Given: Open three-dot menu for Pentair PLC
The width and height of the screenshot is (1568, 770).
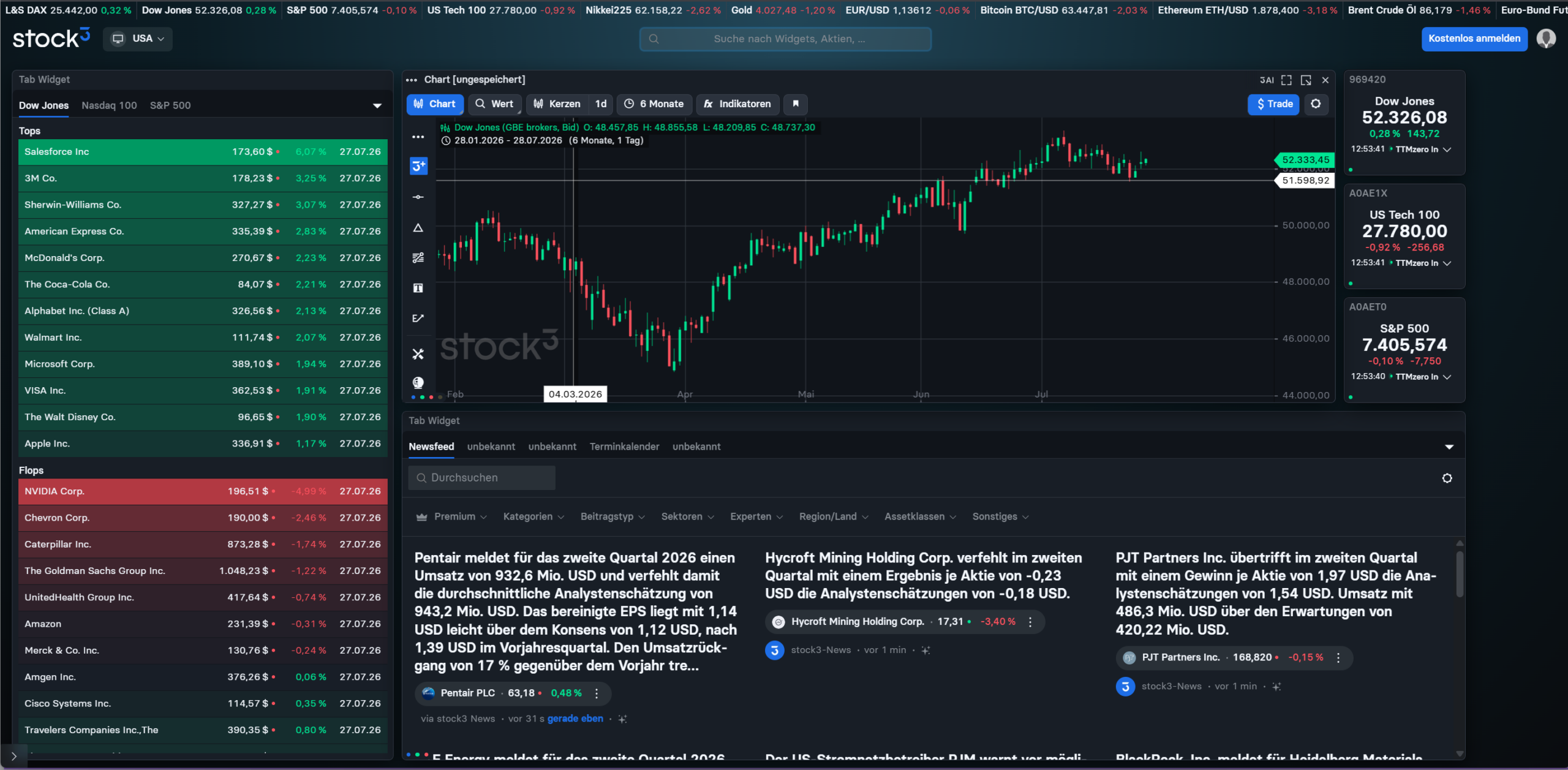Looking at the screenshot, I should click(x=597, y=693).
